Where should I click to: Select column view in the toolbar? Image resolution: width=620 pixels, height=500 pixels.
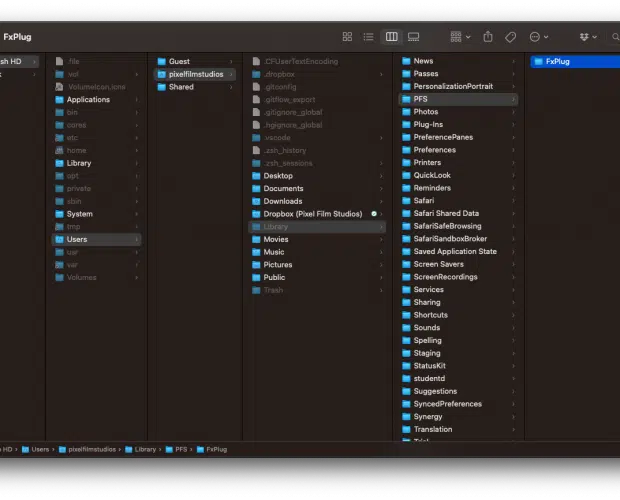pyautogui.click(x=391, y=37)
